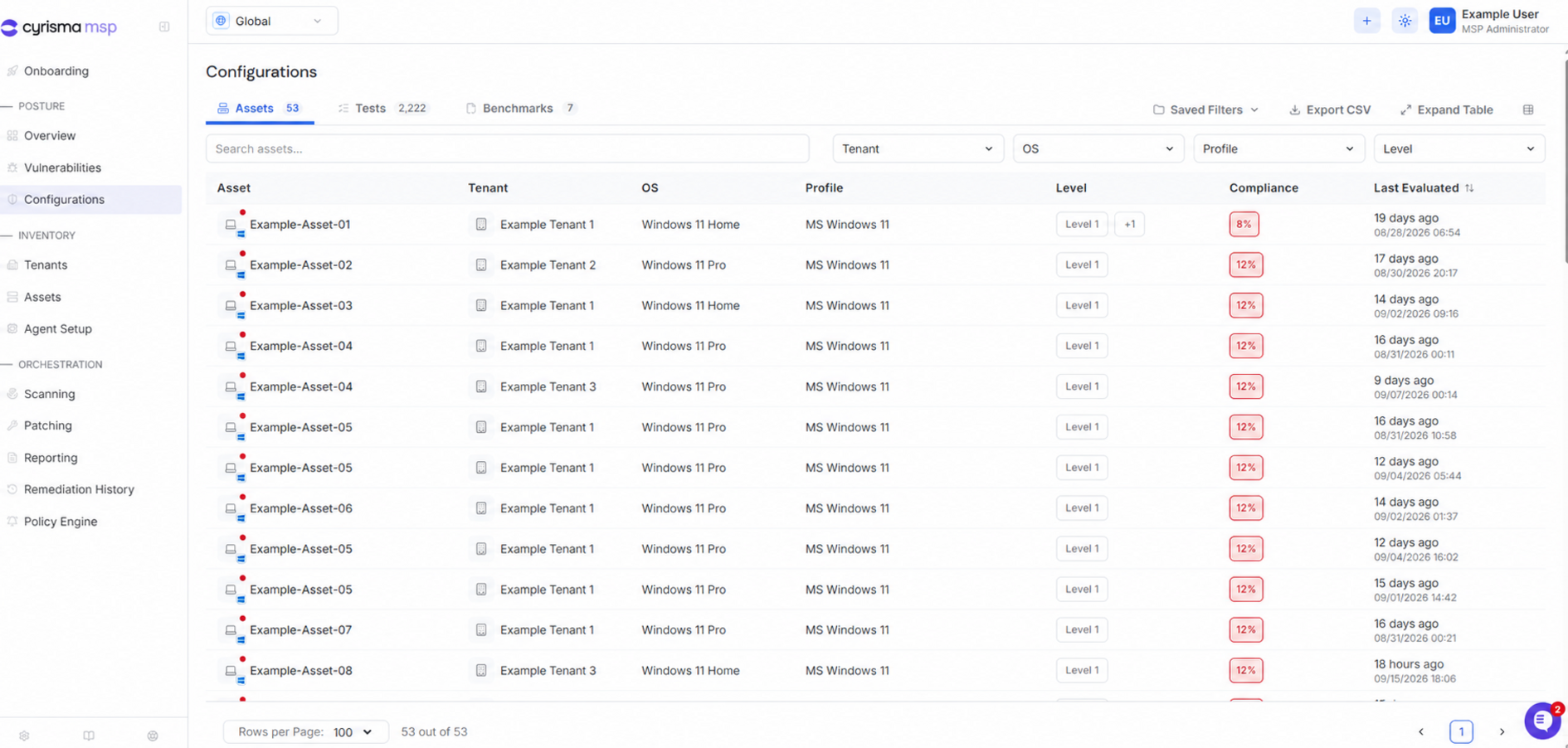
Task: Expand the Profile filter dropdown
Action: pyautogui.click(x=1278, y=149)
